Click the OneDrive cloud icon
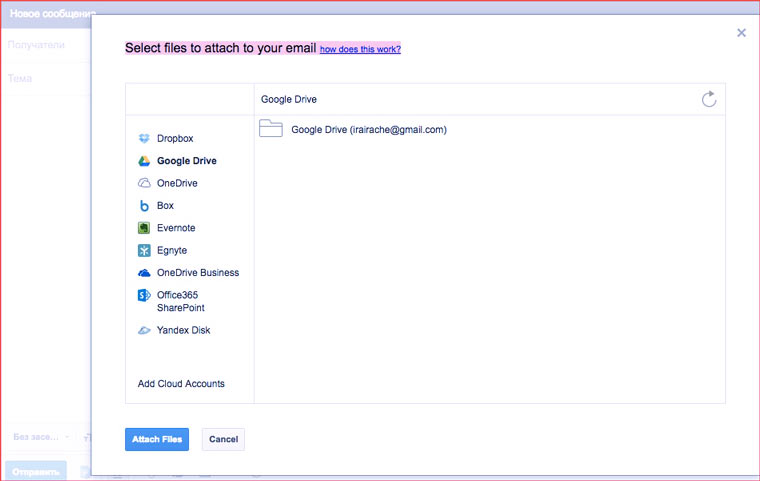Viewport: 760px width, 481px height. pyautogui.click(x=144, y=183)
